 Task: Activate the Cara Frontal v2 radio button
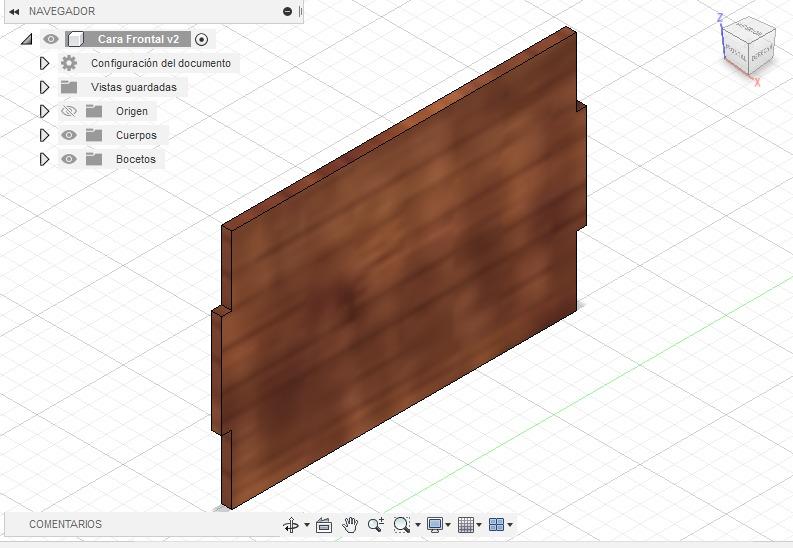[x=201, y=39]
